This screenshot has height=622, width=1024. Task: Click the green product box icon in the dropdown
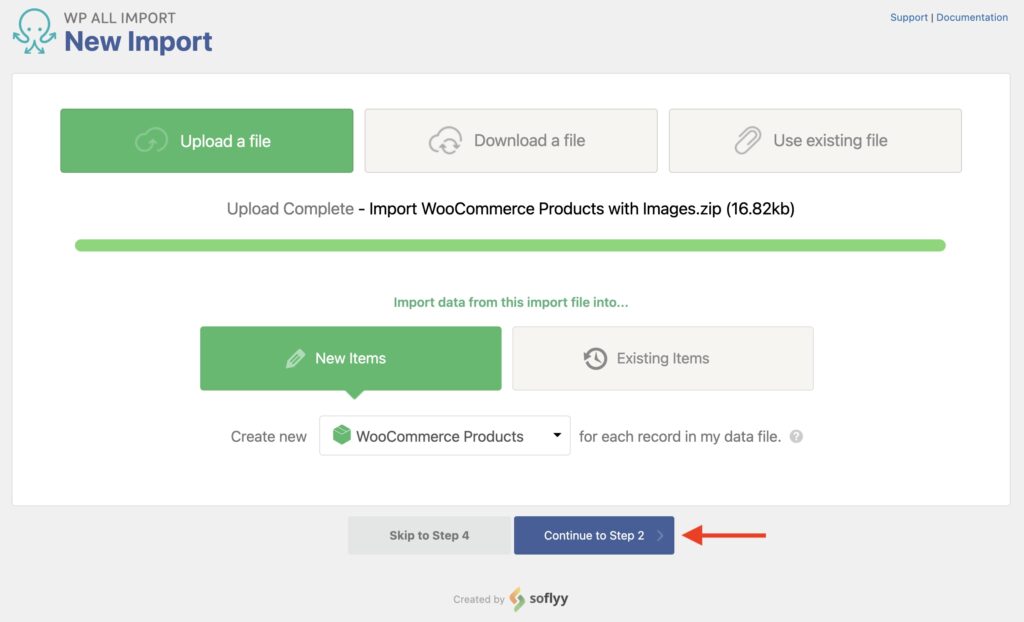coord(340,436)
